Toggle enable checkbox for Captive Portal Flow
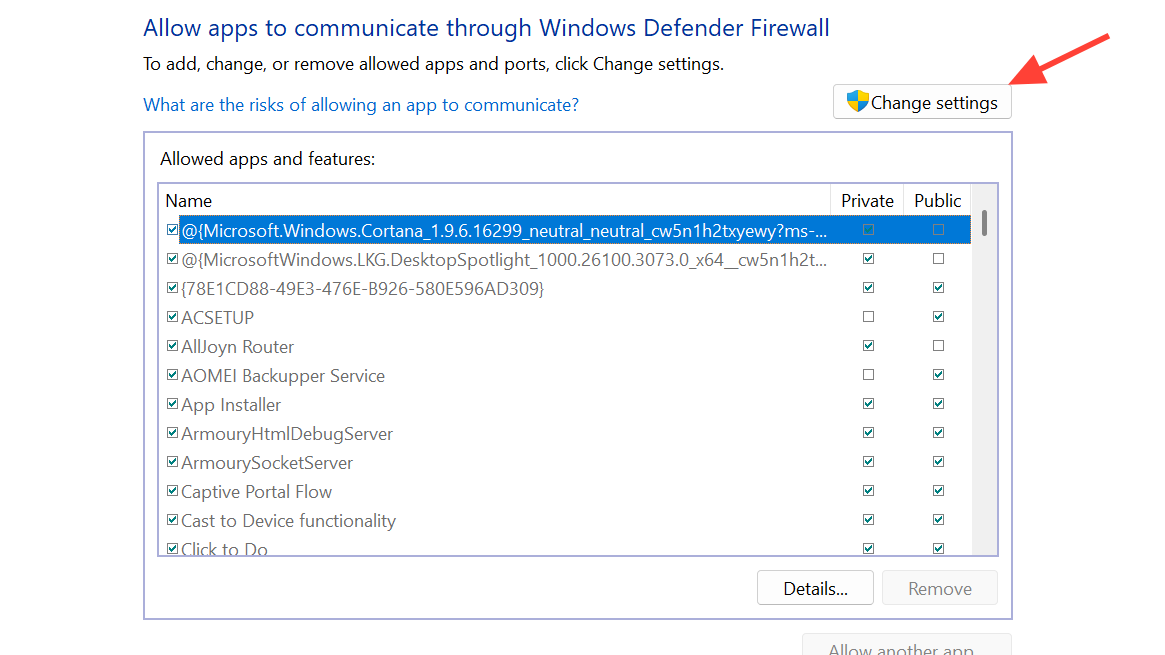Image resolution: width=1165 pixels, height=655 pixels. pos(172,491)
